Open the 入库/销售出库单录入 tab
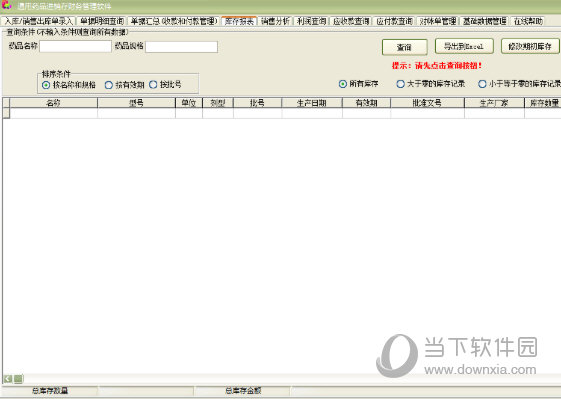561x399 pixels. coord(39,21)
